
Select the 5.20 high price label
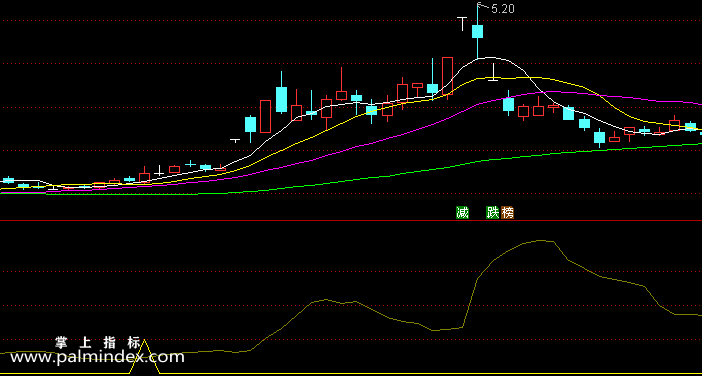[503, 9]
